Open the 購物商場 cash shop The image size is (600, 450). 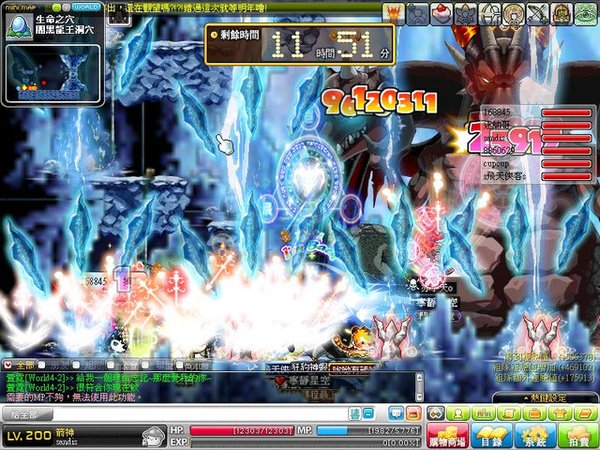coord(447,436)
